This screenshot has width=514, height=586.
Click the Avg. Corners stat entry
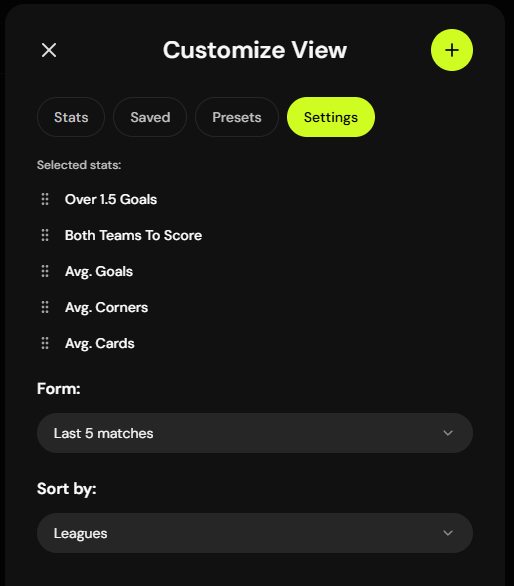click(107, 308)
